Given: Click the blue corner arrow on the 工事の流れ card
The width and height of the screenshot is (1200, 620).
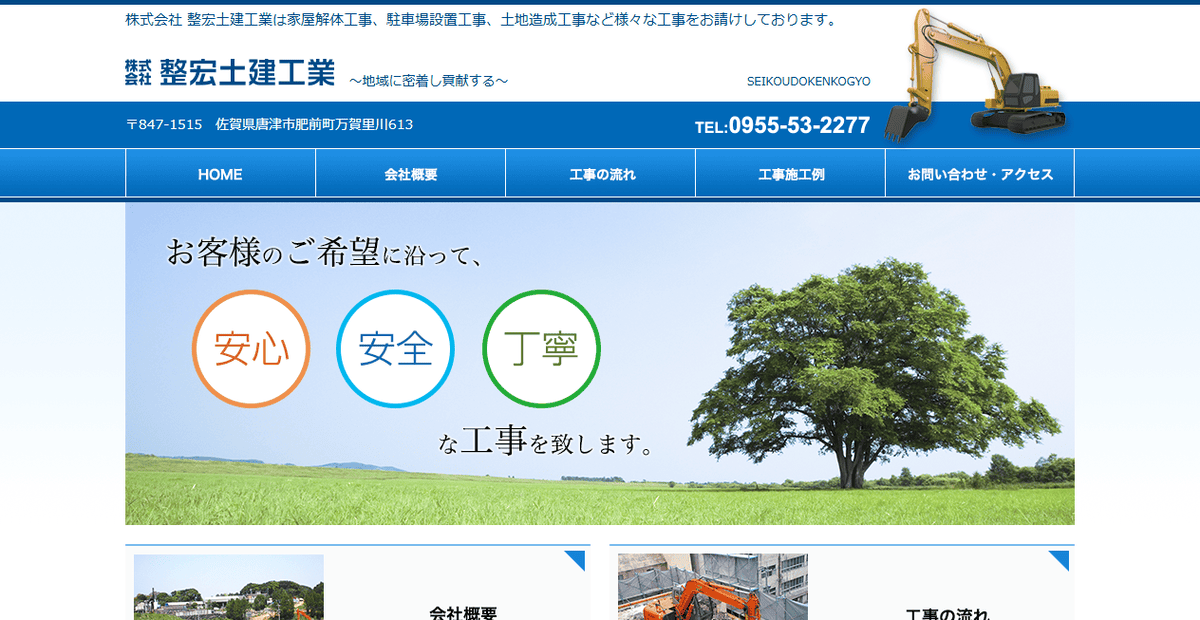Looking at the screenshot, I should tap(1062, 557).
